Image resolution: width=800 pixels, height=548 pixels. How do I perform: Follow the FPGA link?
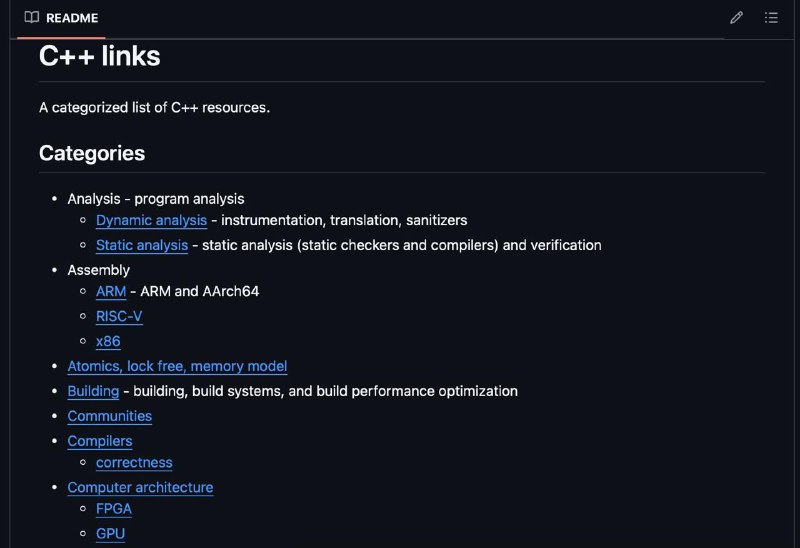(114, 509)
